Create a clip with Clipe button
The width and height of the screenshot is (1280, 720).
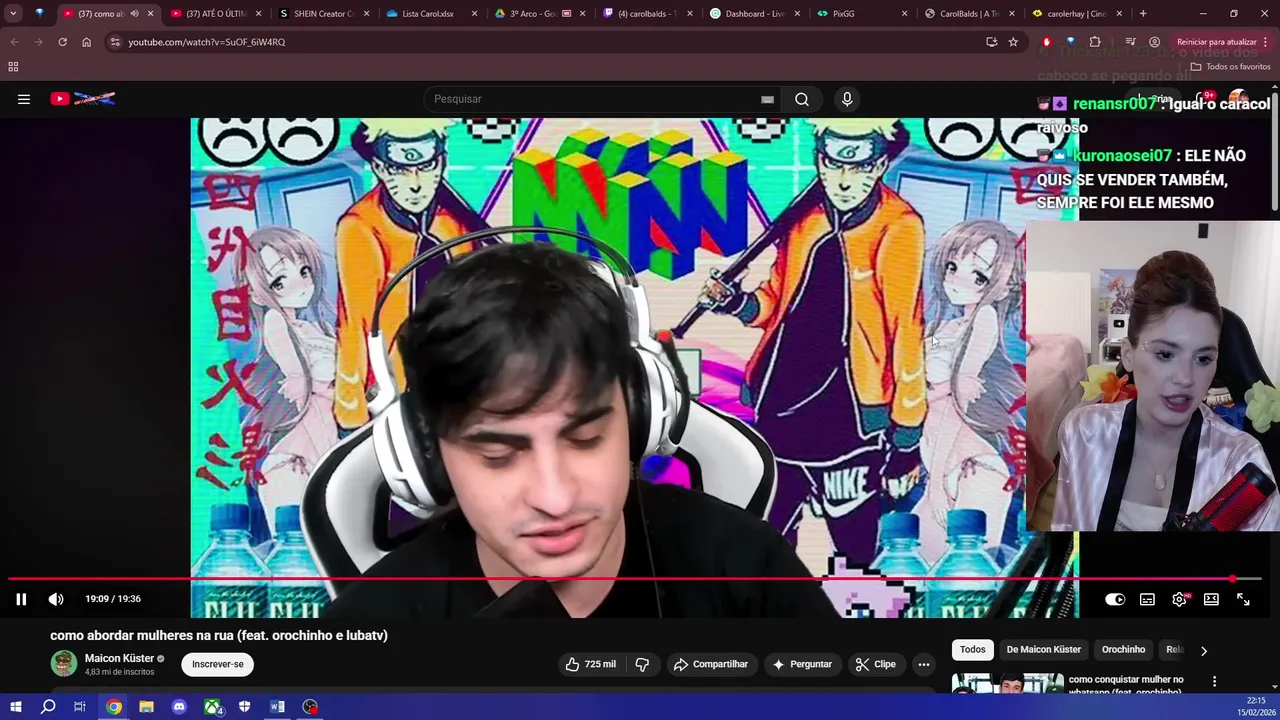(x=876, y=664)
